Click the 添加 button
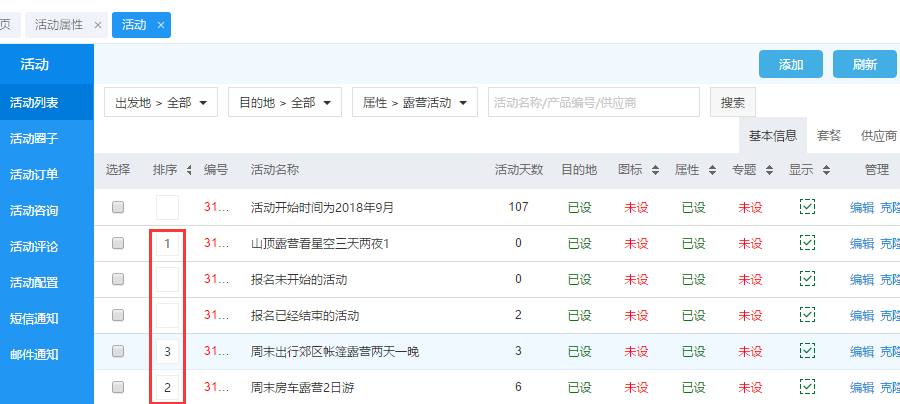900x404 pixels. (790, 64)
